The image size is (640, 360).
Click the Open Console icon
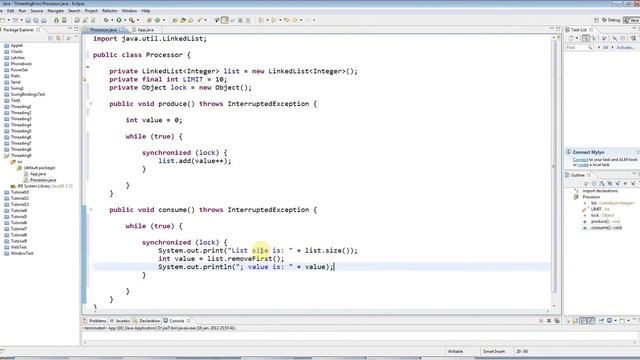pyautogui.click(x=622, y=321)
